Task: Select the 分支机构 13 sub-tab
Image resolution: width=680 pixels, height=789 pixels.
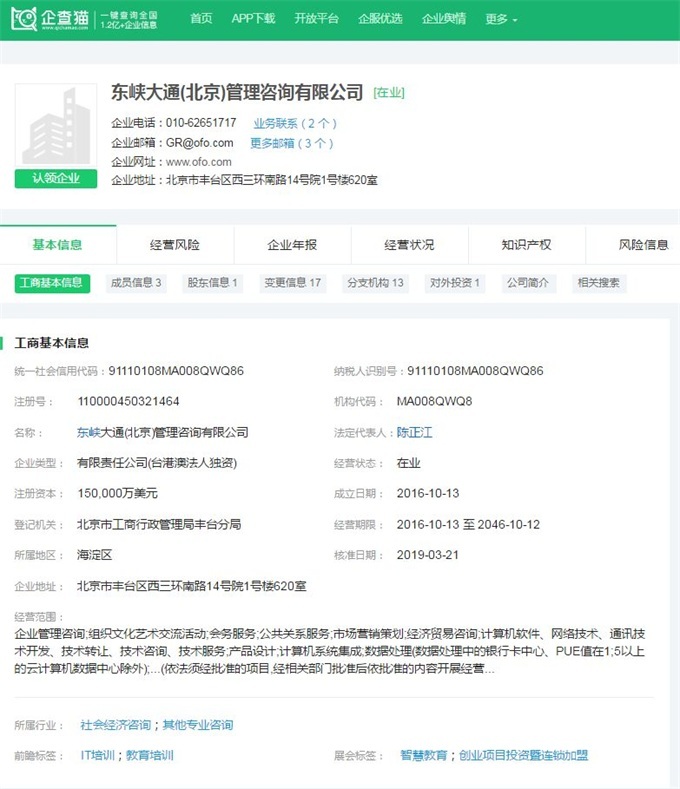Action: click(x=375, y=283)
